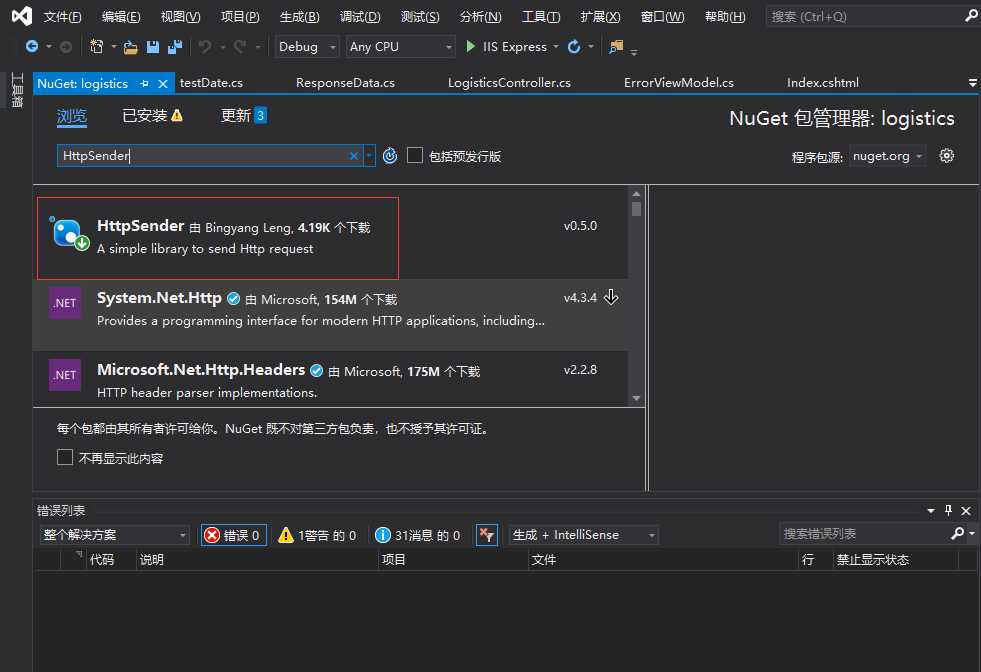Open the collapsed toolbox side panel
The image size is (981, 672).
(x=17, y=89)
